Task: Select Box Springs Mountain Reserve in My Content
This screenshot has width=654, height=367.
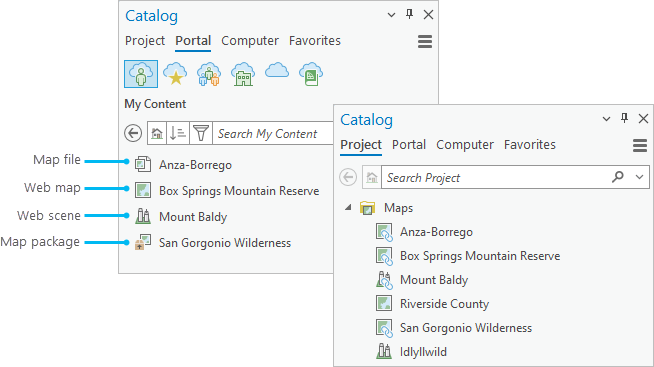Action: [x=239, y=191]
